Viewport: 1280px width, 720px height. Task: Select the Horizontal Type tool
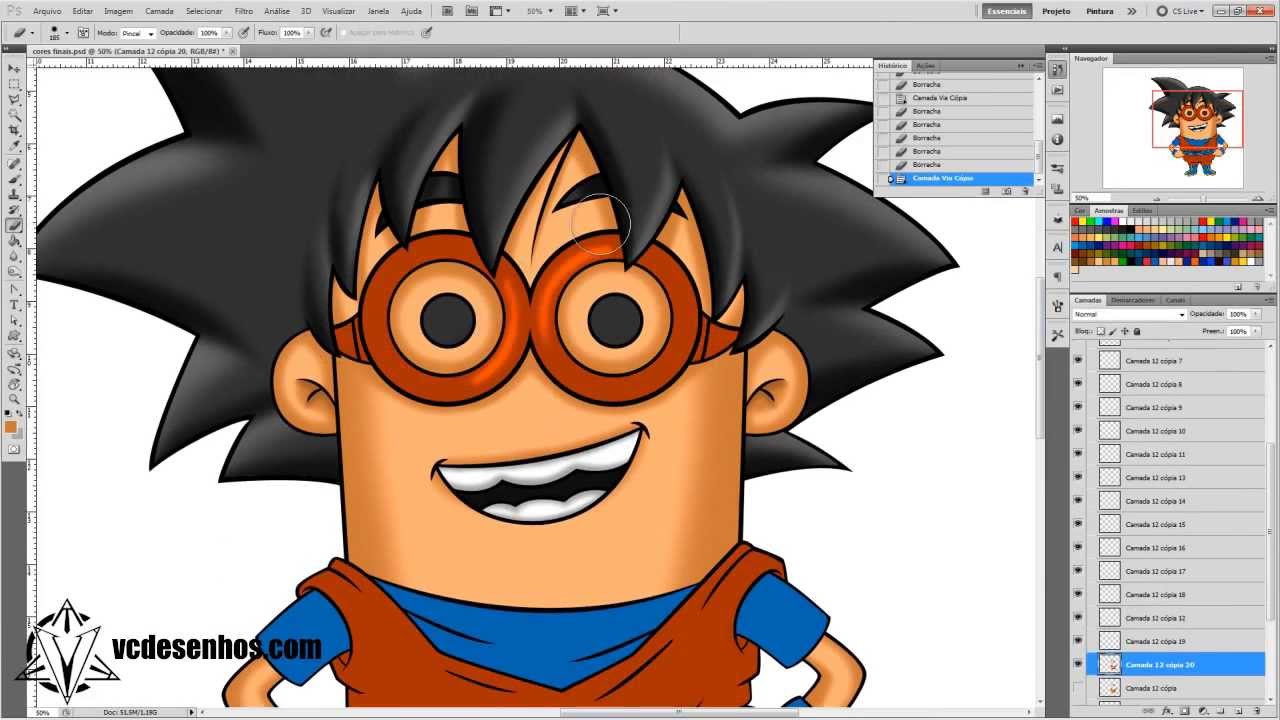[x=14, y=305]
